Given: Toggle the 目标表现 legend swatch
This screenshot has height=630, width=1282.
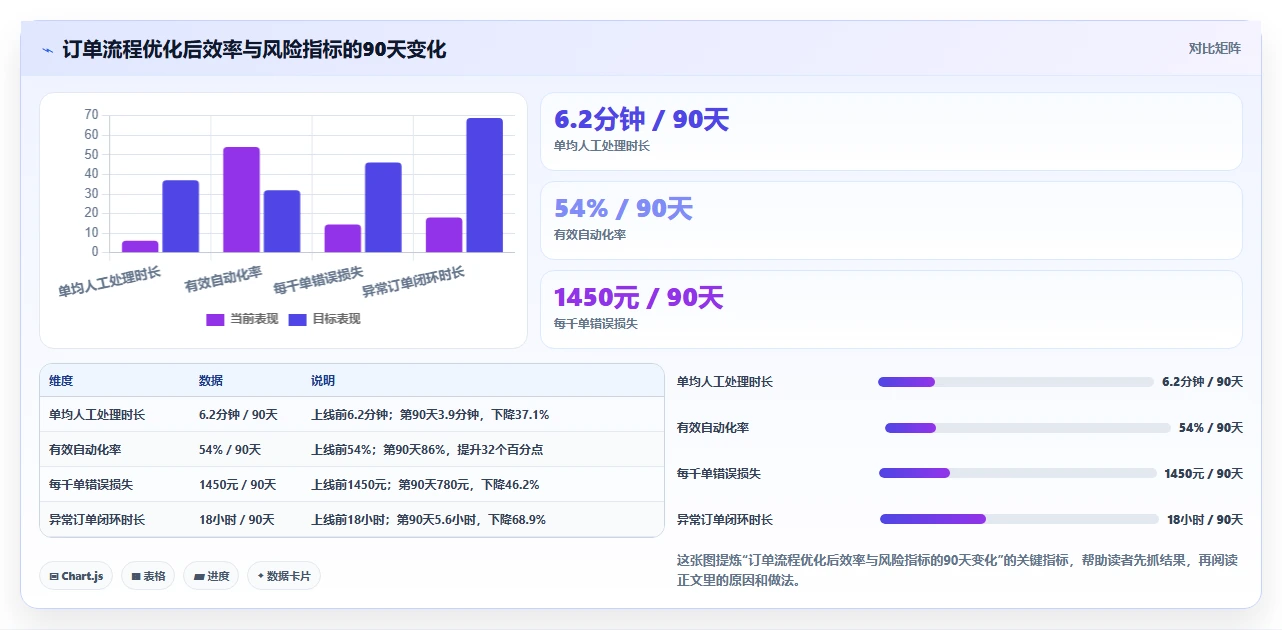Looking at the screenshot, I should pyautogui.click(x=297, y=319).
